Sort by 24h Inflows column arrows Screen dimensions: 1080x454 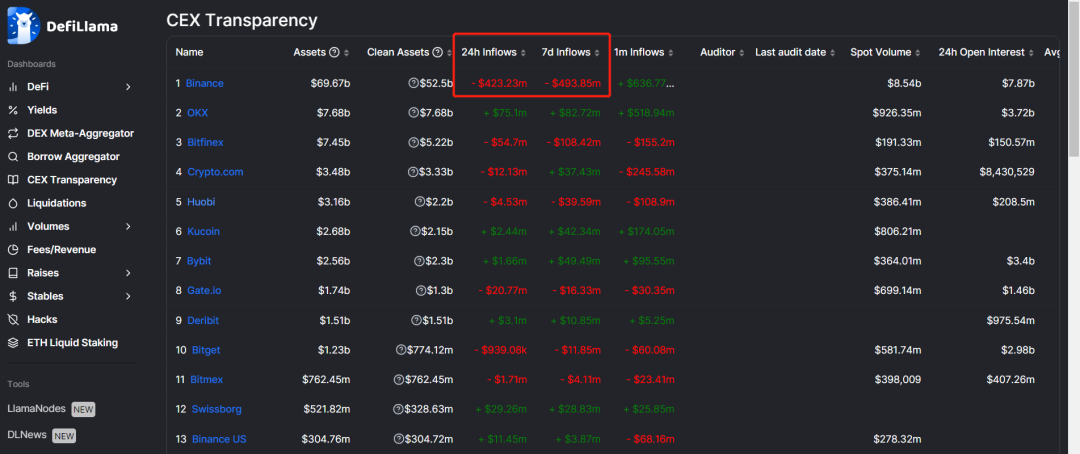(x=523, y=53)
